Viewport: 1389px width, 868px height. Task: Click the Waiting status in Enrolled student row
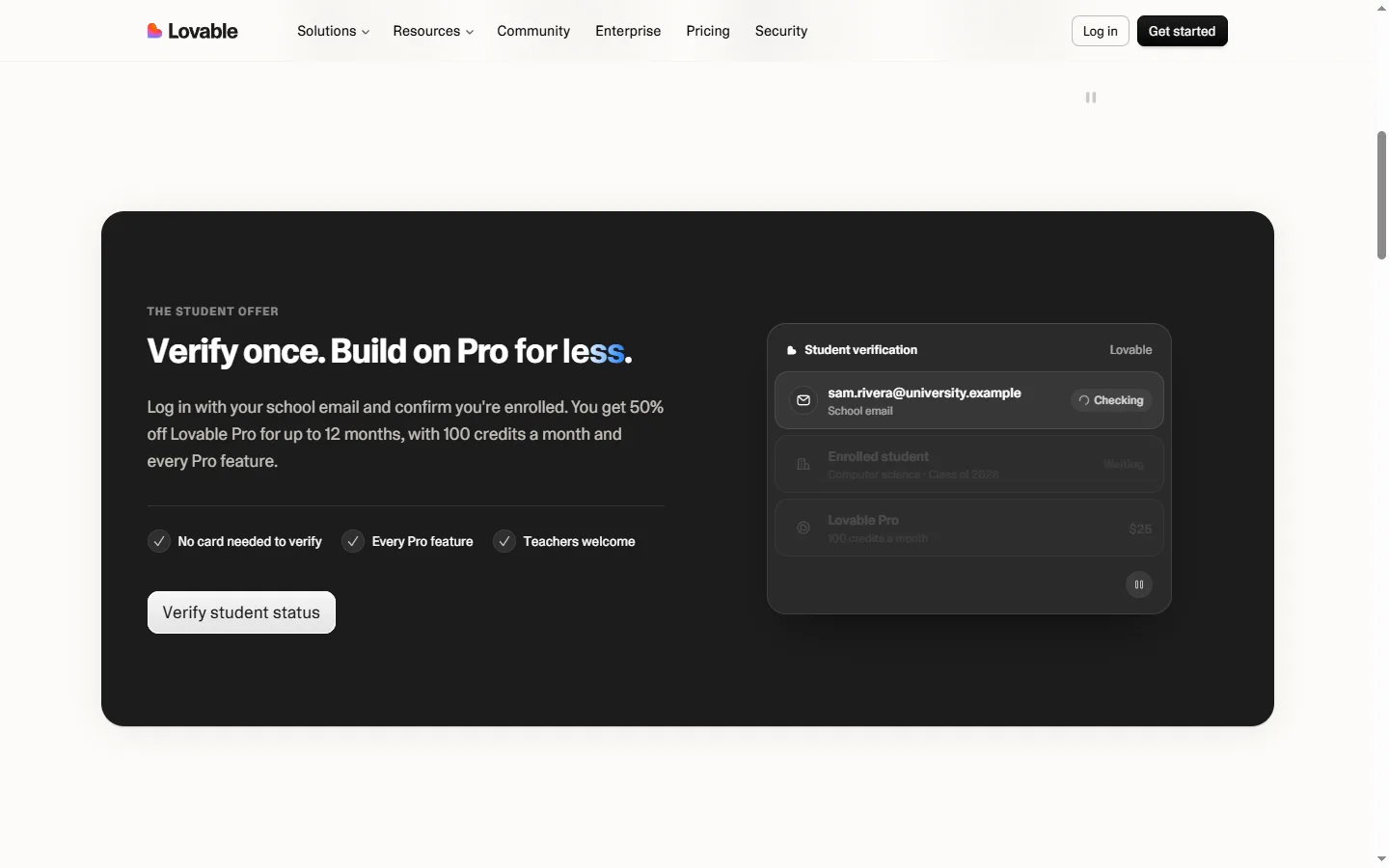(x=1124, y=465)
